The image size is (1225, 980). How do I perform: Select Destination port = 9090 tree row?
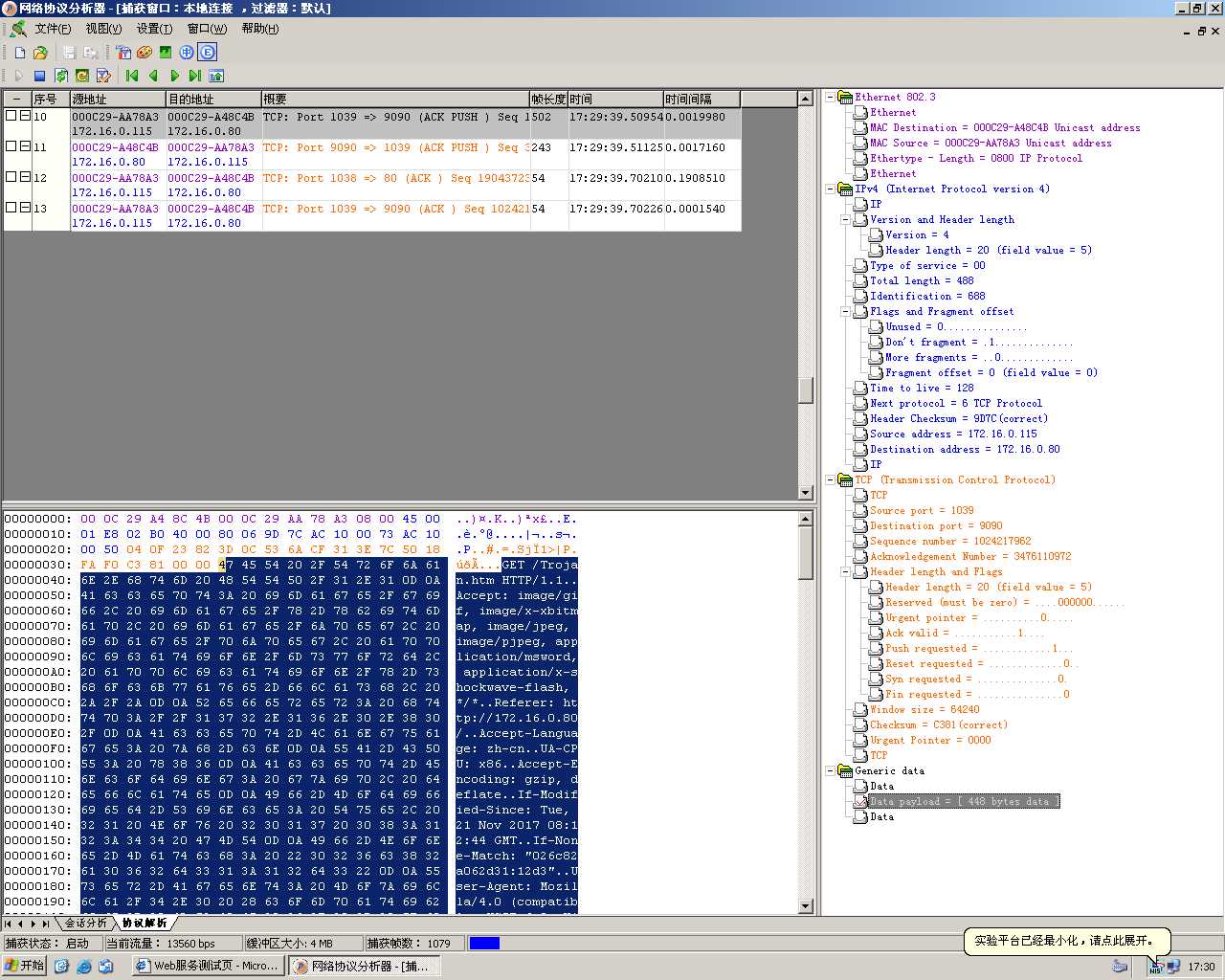936,525
